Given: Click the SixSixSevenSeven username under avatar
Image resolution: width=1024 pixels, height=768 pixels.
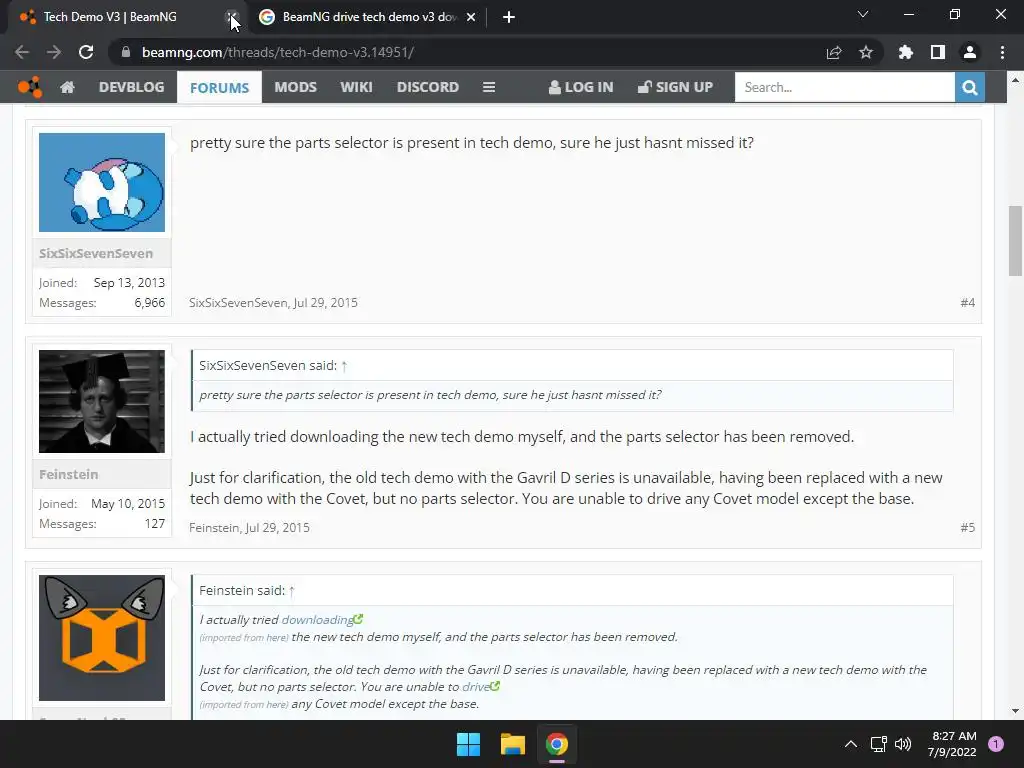Looking at the screenshot, I should (96, 253).
